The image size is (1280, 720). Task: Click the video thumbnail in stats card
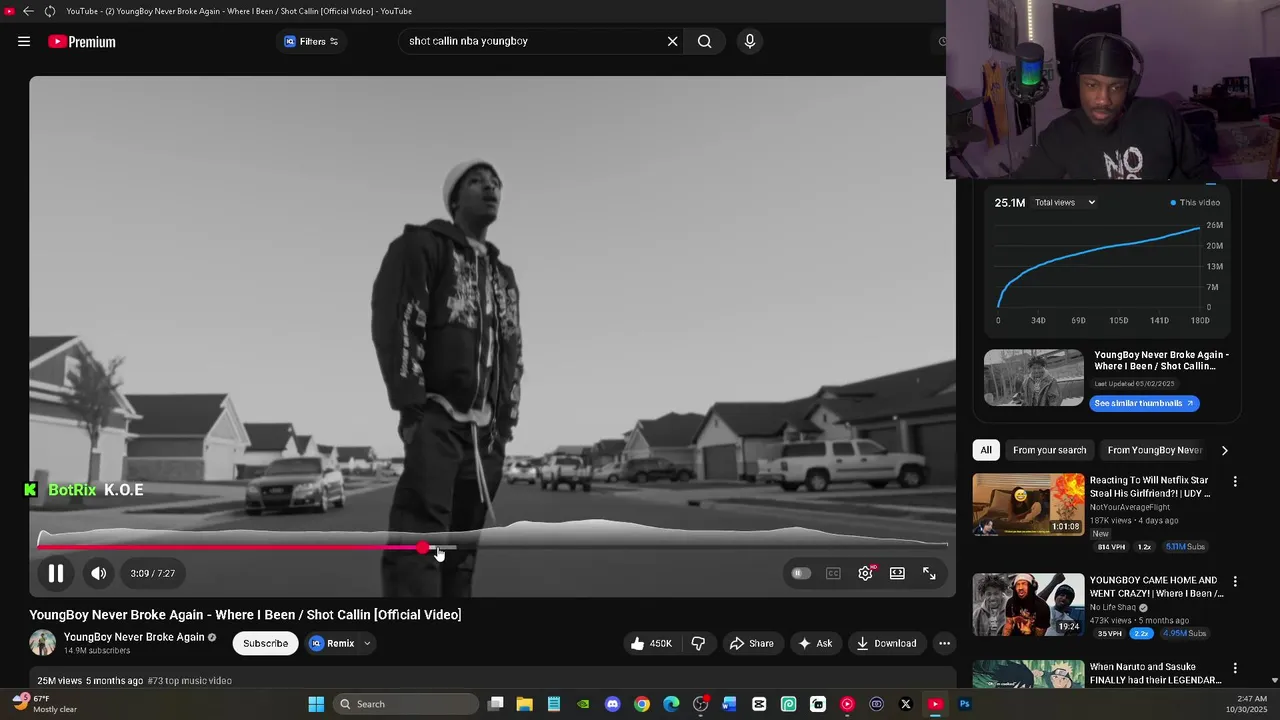(1033, 377)
